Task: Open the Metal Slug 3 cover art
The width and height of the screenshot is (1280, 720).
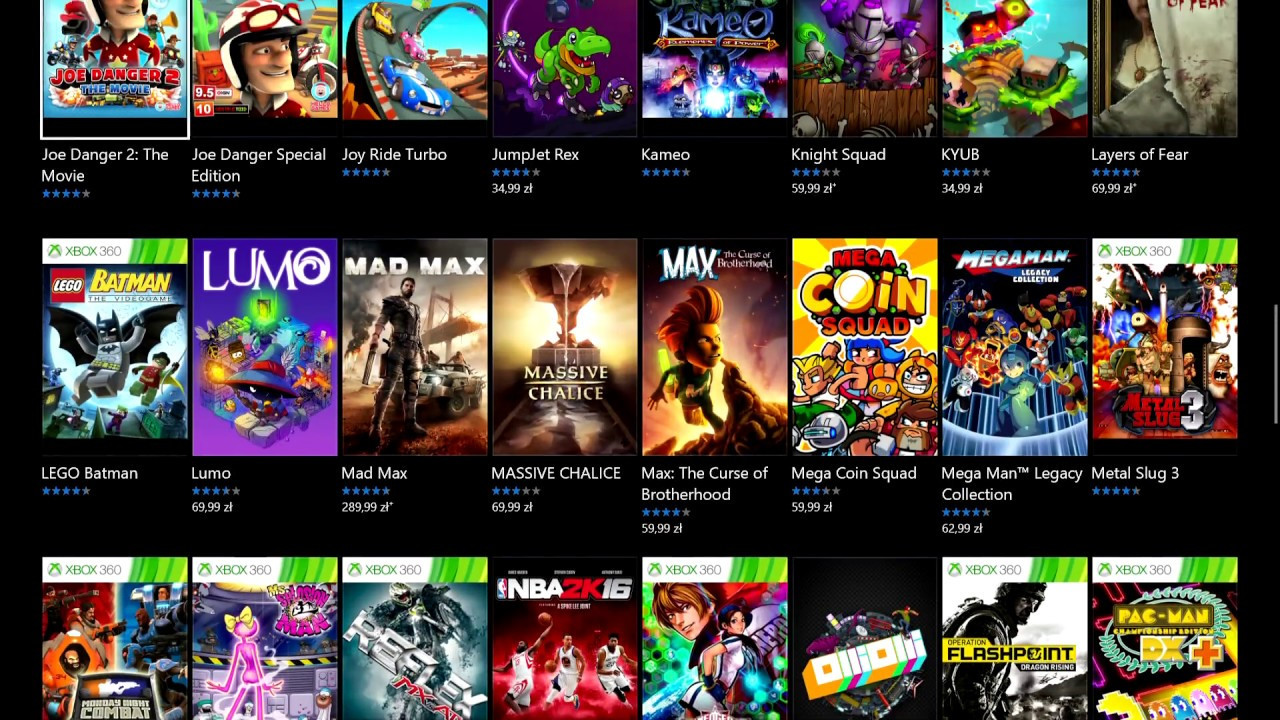Action: (1165, 347)
